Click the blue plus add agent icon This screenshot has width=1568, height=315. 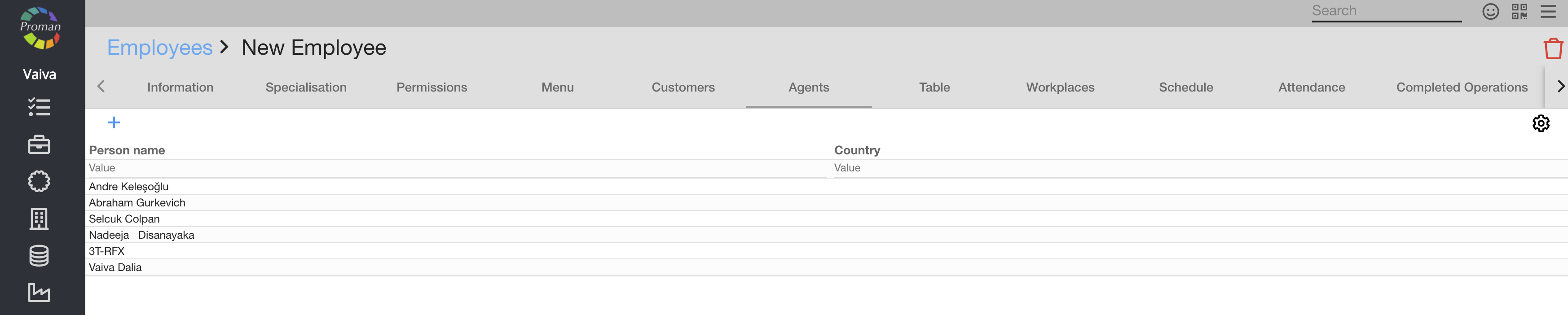click(x=114, y=123)
